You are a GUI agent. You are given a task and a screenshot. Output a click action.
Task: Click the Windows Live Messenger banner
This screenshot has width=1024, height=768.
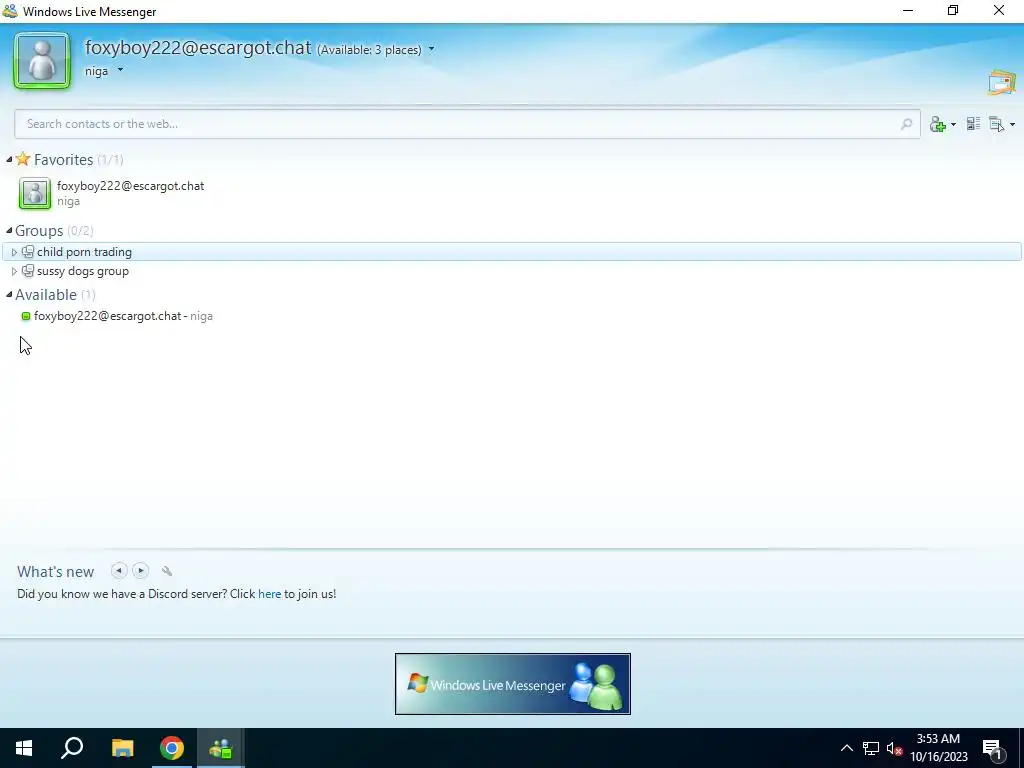click(513, 684)
